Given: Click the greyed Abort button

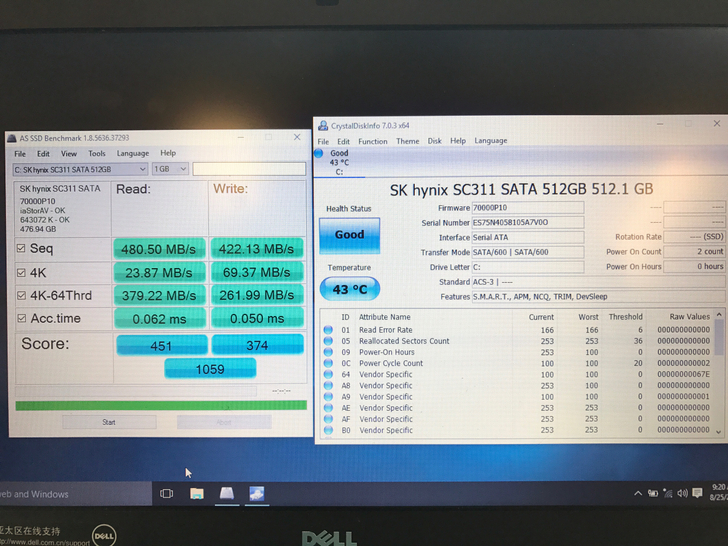Looking at the screenshot, I should pyautogui.click(x=224, y=422).
